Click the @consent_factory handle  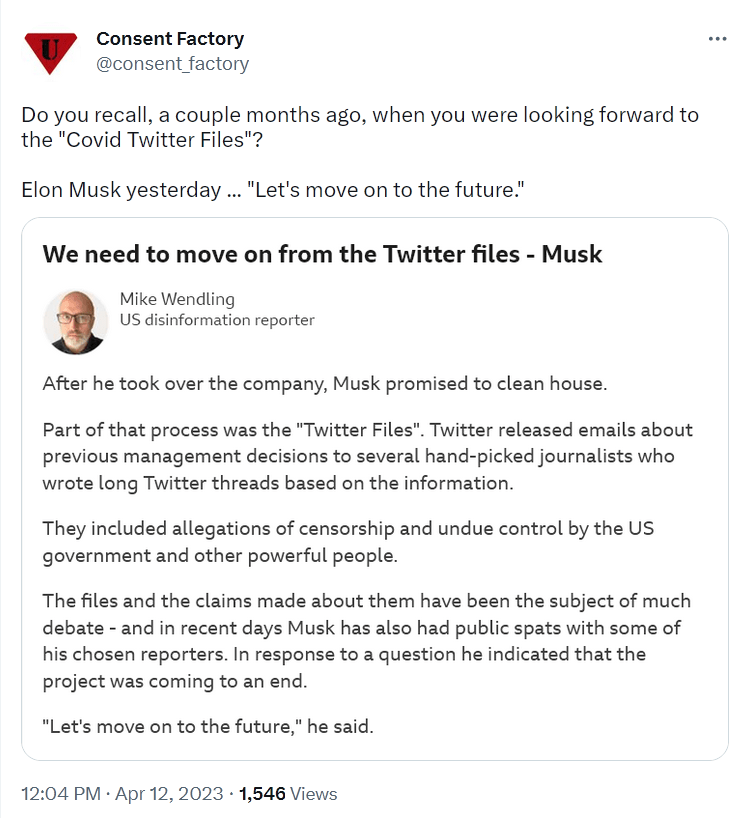(x=172, y=64)
